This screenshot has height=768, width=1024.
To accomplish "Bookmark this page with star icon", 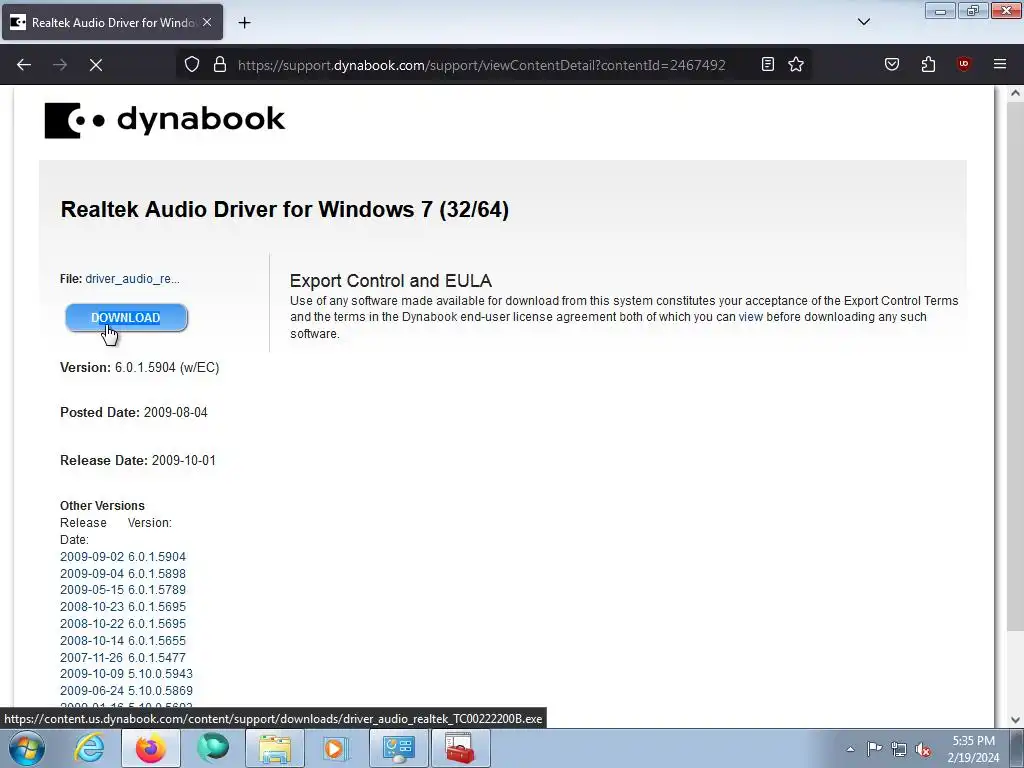I will 795,64.
